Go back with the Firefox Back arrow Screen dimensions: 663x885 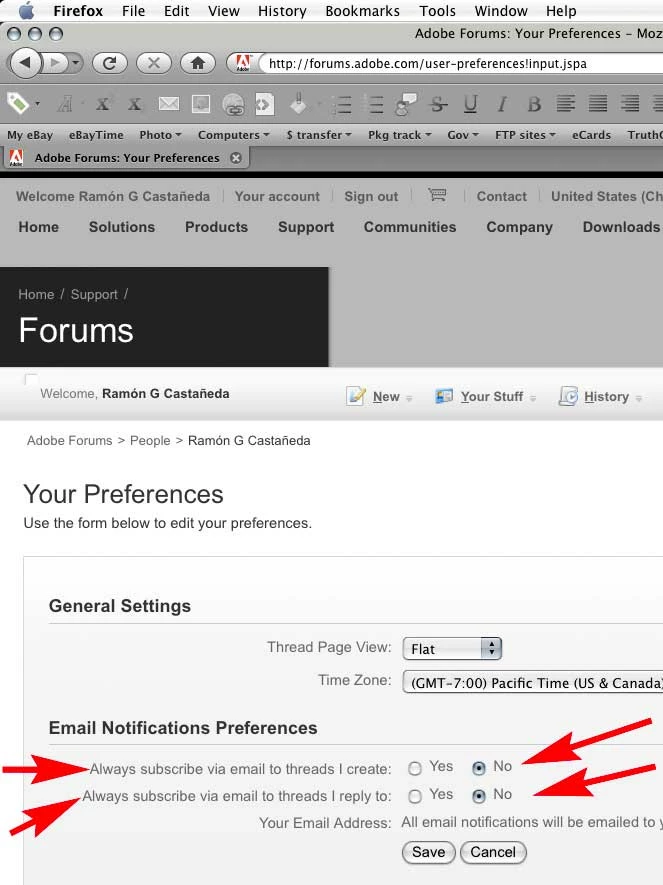click(x=25, y=63)
